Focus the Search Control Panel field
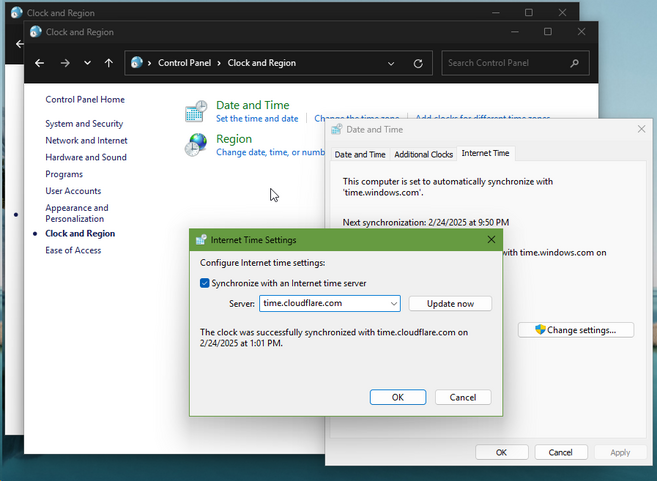Screen dimensions: 657x481 tap(507, 63)
